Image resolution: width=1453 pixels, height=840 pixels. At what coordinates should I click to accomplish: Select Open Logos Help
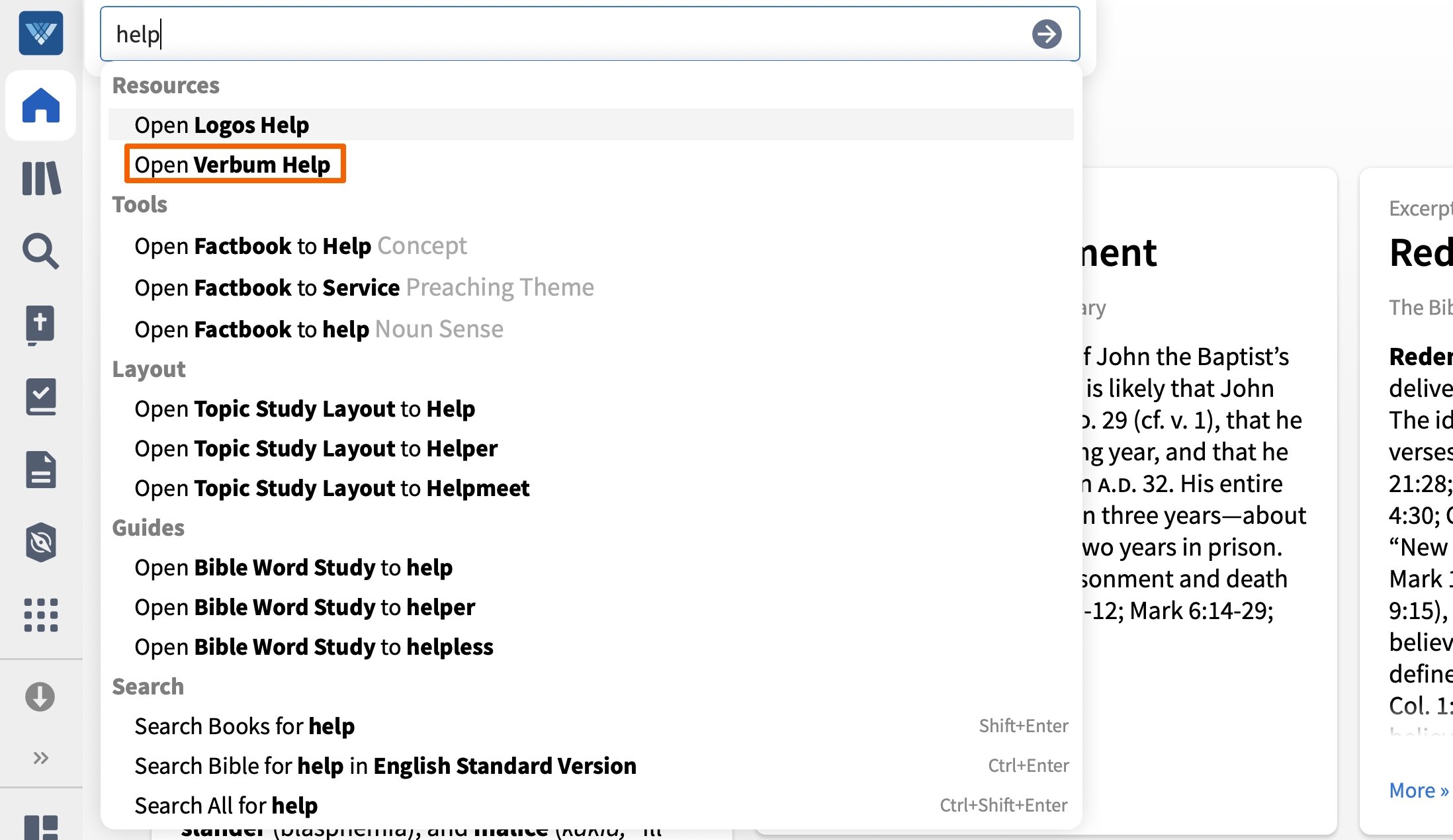222,124
